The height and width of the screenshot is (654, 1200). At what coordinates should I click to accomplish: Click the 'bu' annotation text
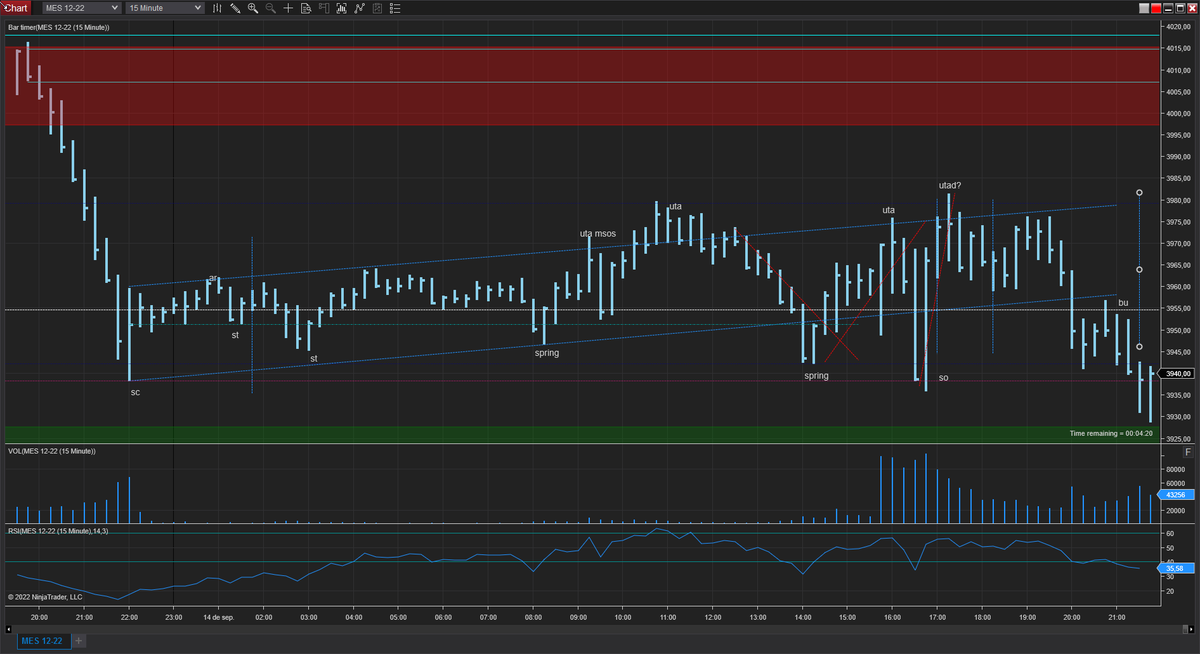pyautogui.click(x=1123, y=302)
